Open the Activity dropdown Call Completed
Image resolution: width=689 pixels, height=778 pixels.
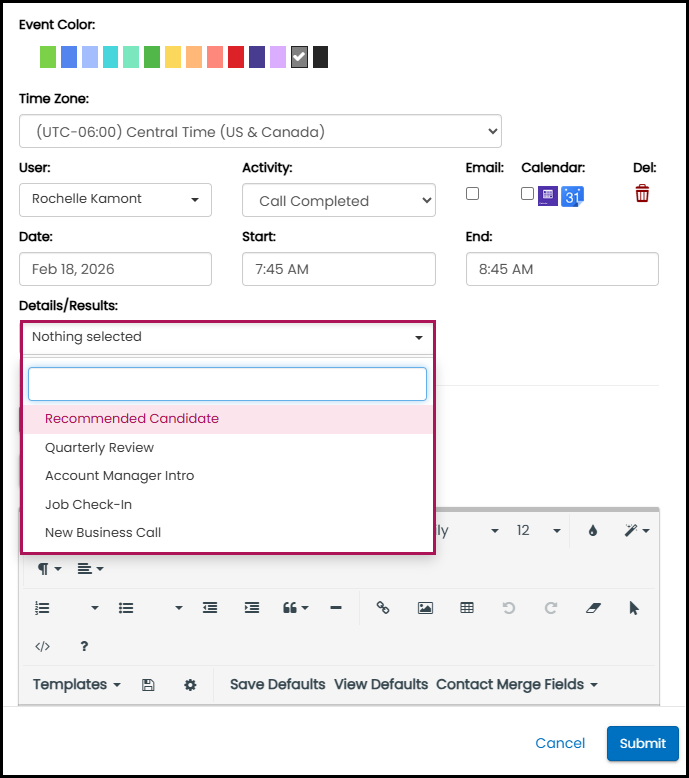[x=339, y=200]
